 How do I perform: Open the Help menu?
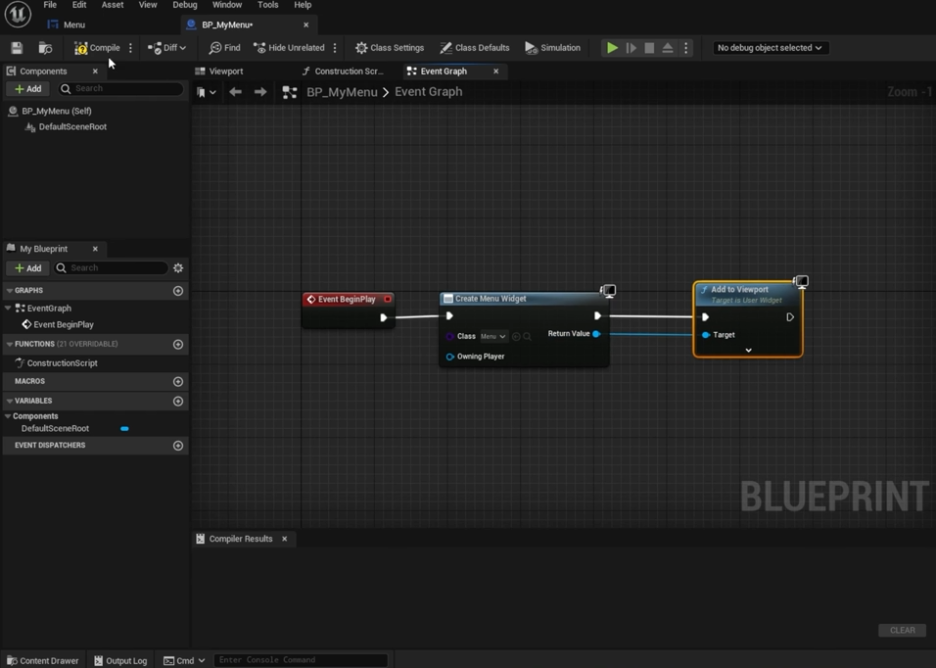click(303, 5)
